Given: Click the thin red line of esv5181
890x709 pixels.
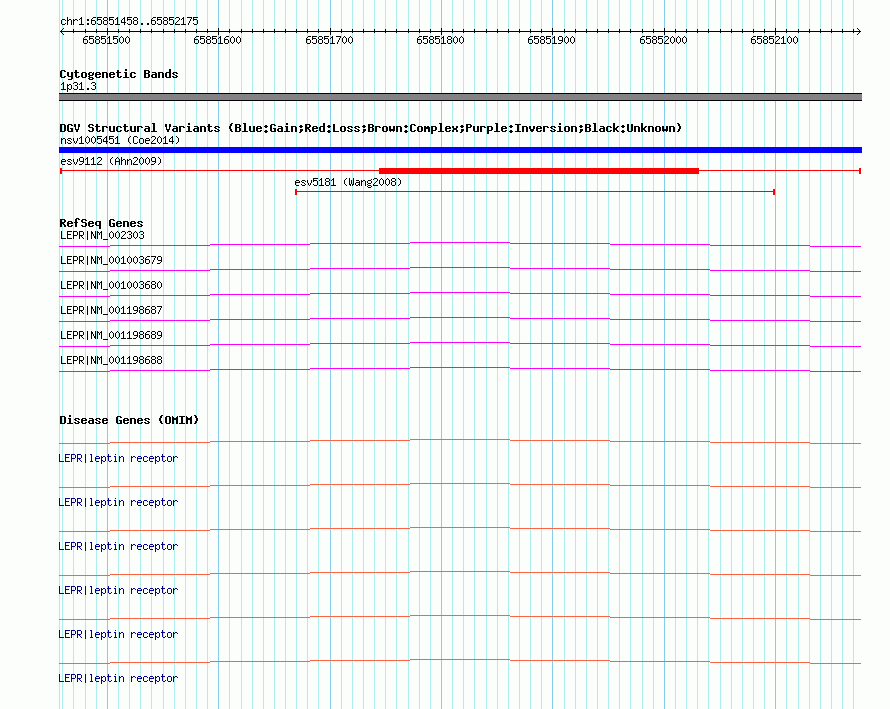Looking at the screenshot, I should click(535, 192).
